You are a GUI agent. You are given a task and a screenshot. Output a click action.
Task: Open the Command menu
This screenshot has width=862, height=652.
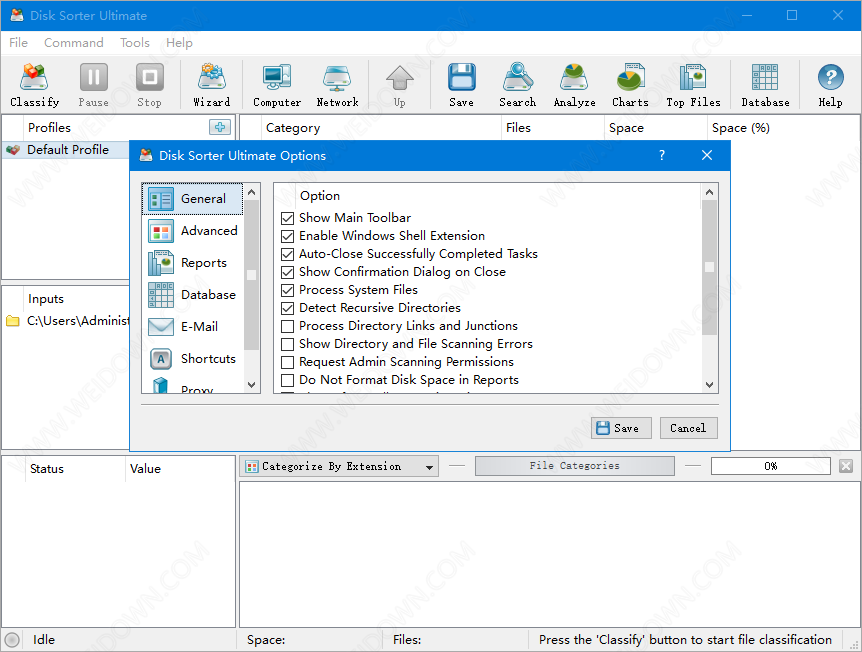pyautogui.click(x=74, y=42)
